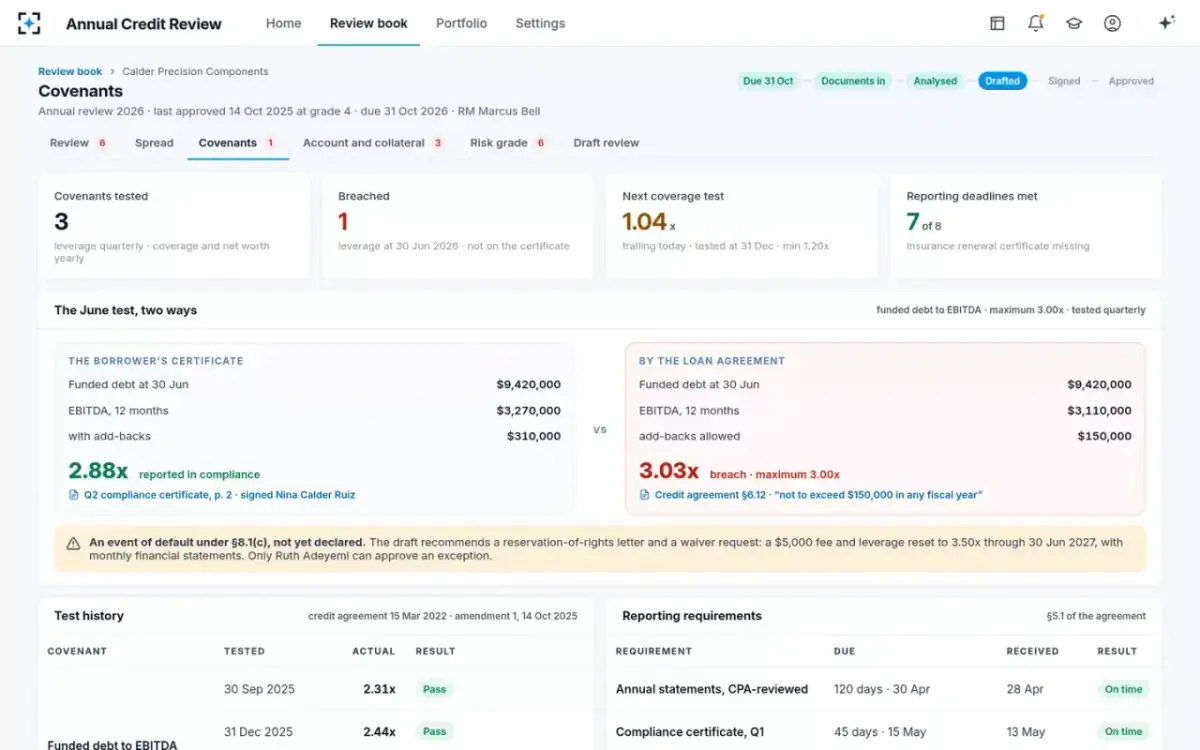The height and width of the screenshot is (750, 1200).
Task: Click the Test history heading
Action: 89,616
